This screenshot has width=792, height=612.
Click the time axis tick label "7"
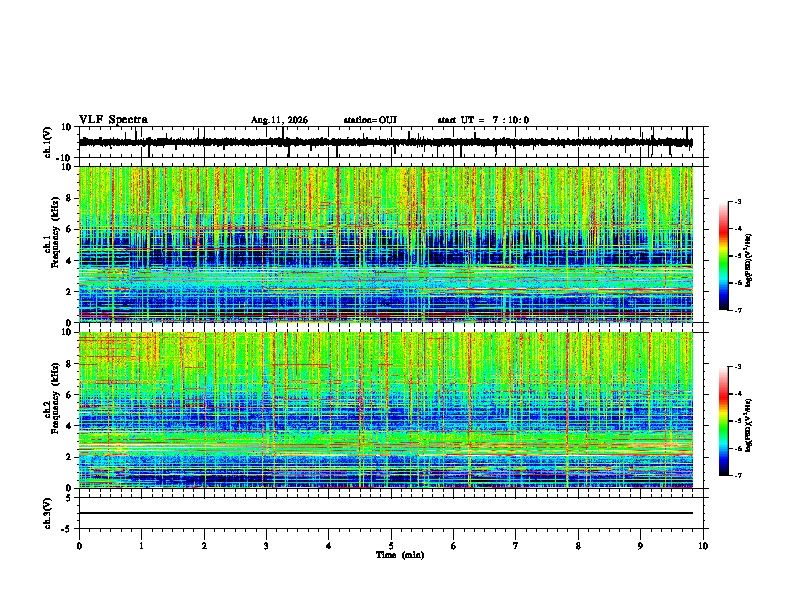(516, 546)
